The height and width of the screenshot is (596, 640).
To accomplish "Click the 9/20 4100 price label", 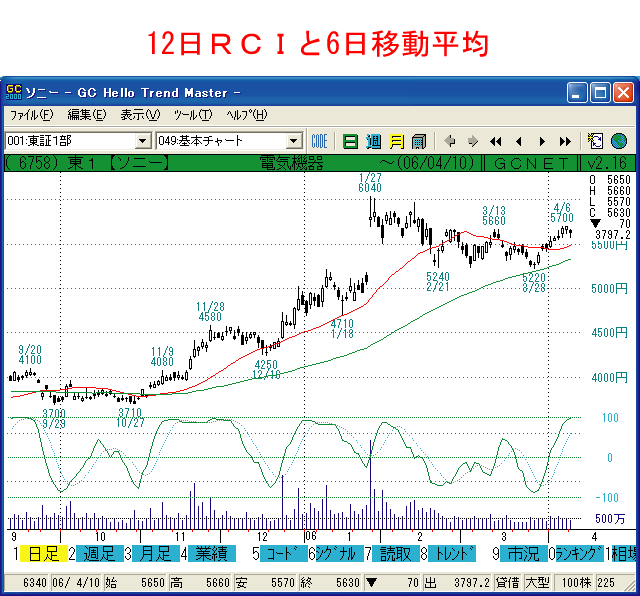I will click(30, 354).
